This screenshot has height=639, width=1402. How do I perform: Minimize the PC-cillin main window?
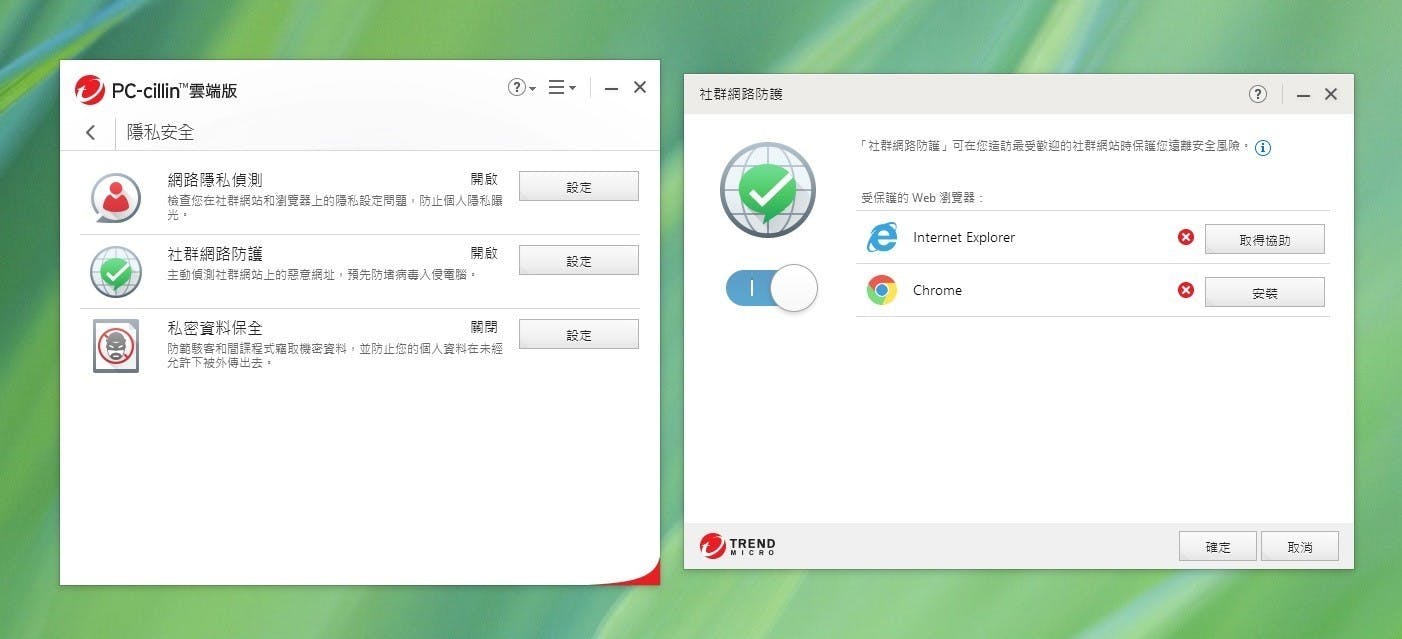pyautogui.click(x=611, y=89)
